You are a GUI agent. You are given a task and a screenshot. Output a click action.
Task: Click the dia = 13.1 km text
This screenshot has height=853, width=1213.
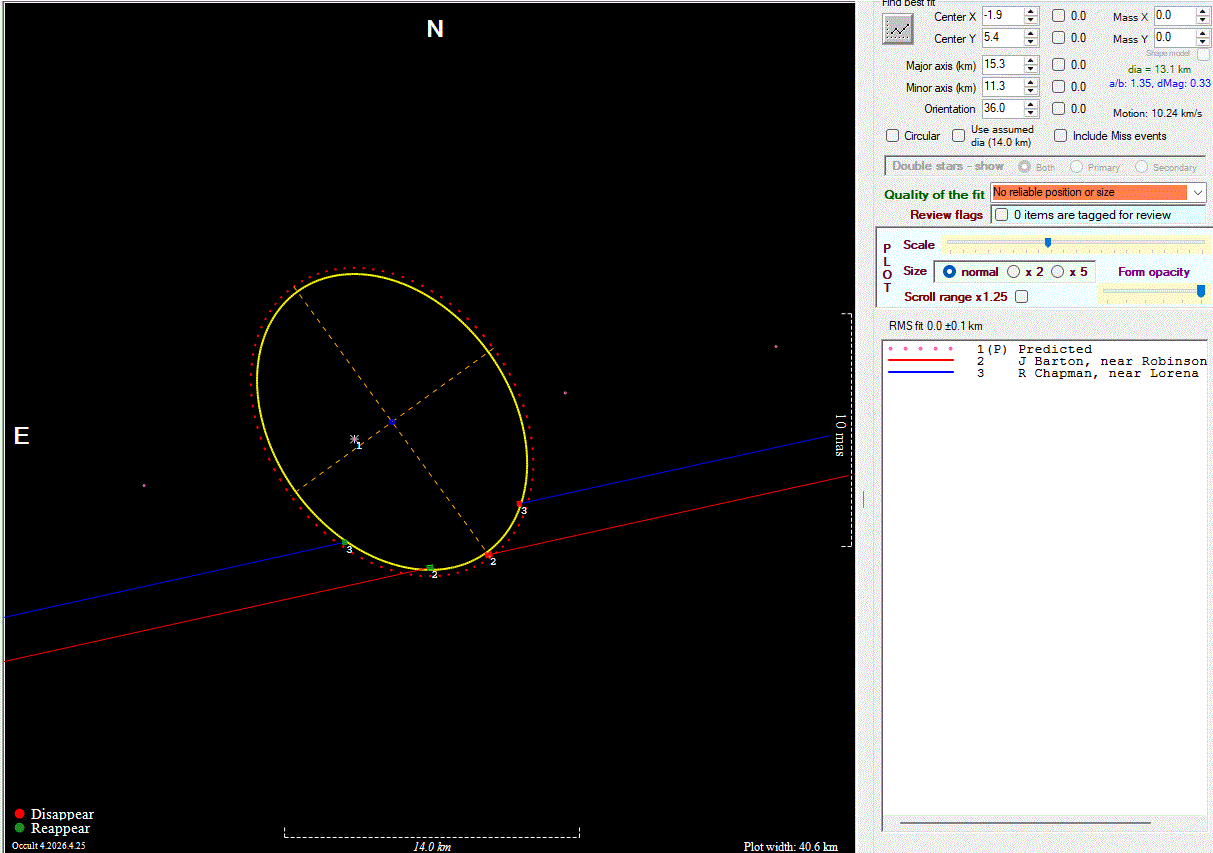tap(1159, 69)
